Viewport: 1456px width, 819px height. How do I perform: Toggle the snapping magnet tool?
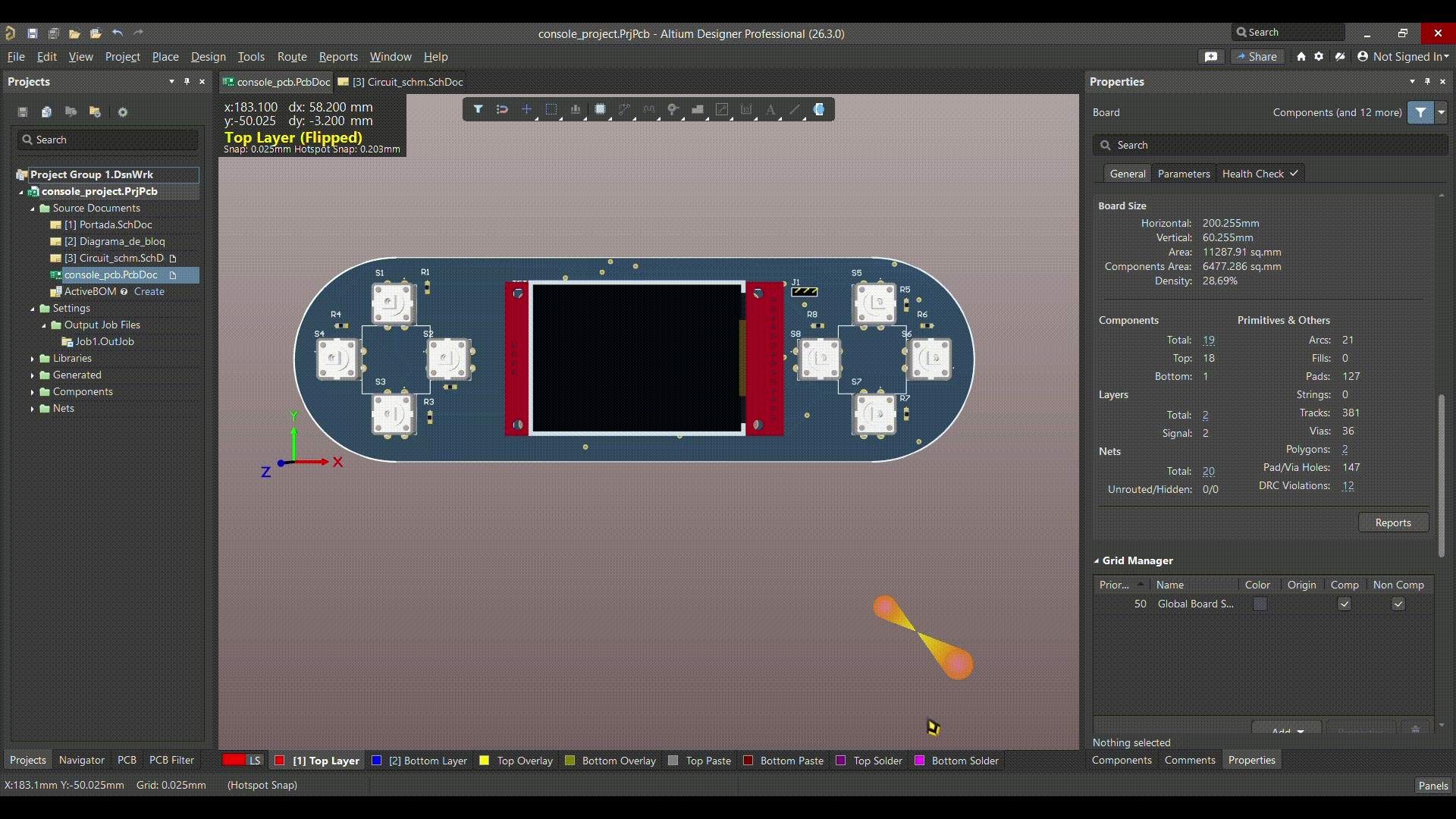tap(502, 109)
